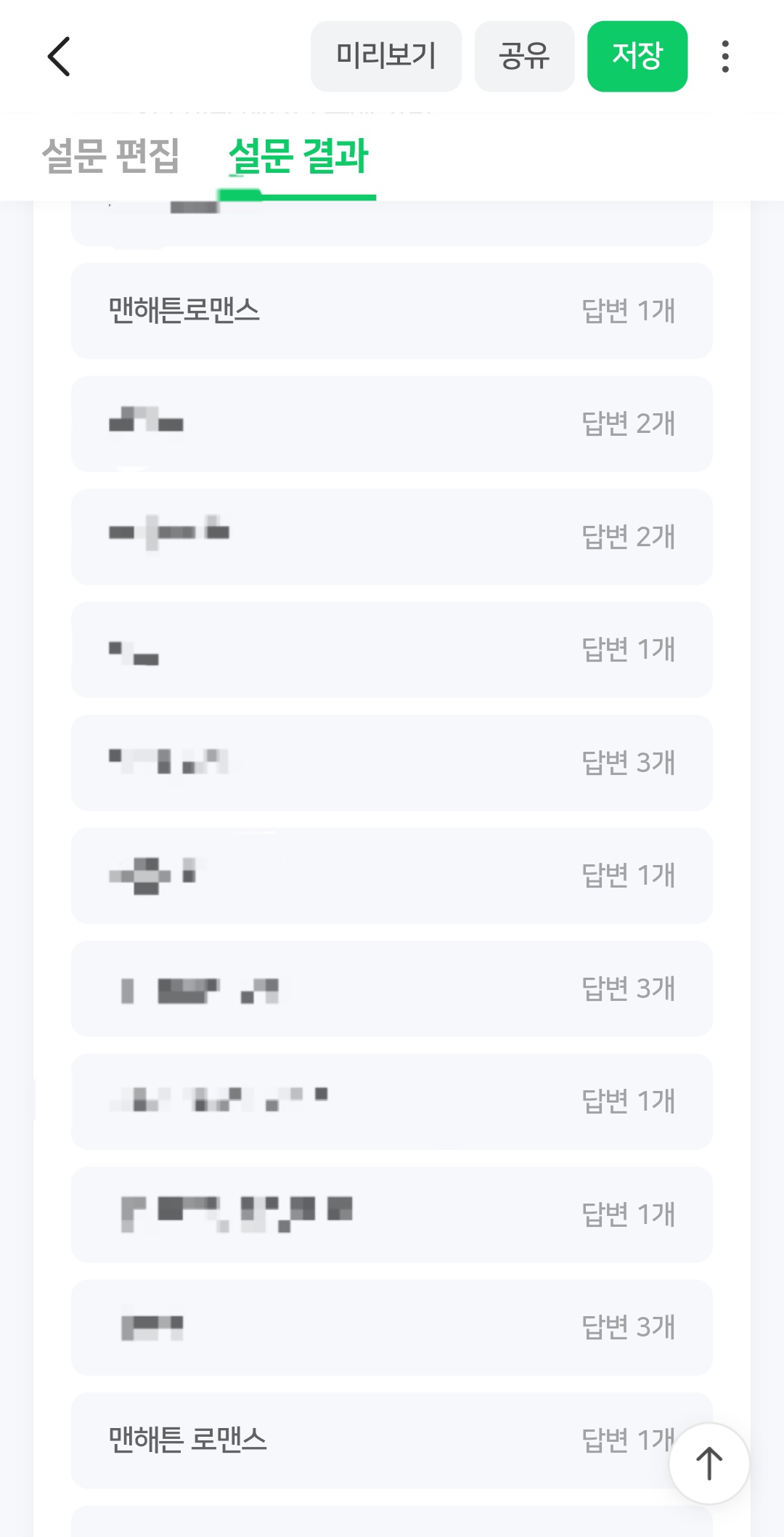The width and height of the screenshot is (784, 1537).
Task: Select the 답변 1개 row between 2개 and 3개 rows
Action: pyautogui.click(x=391, y=649)
